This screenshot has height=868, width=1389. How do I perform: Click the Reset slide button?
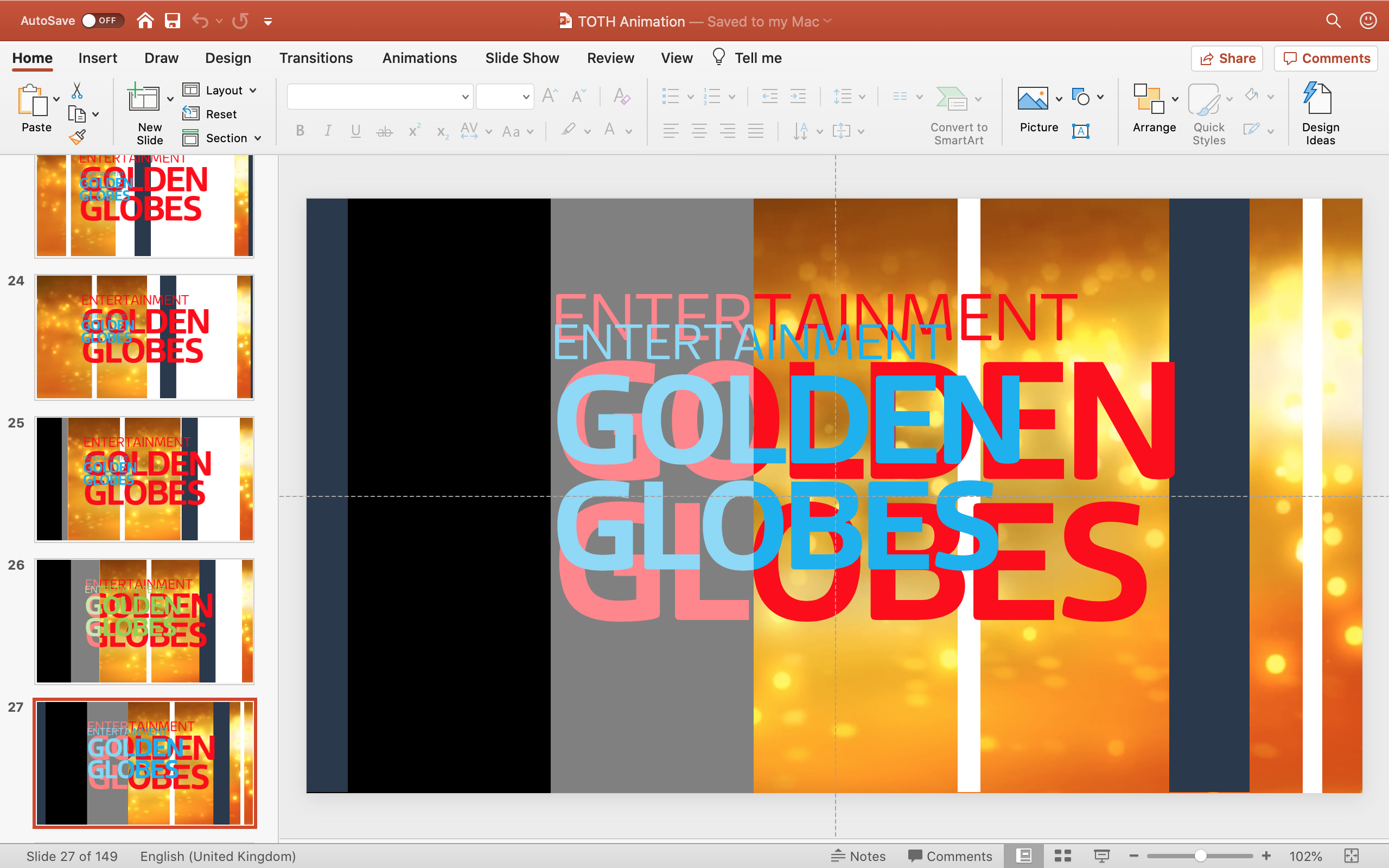[210, 114]
